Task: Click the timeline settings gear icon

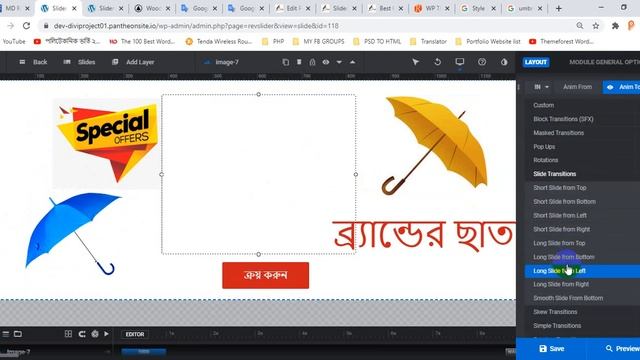Action: point(95,334)
